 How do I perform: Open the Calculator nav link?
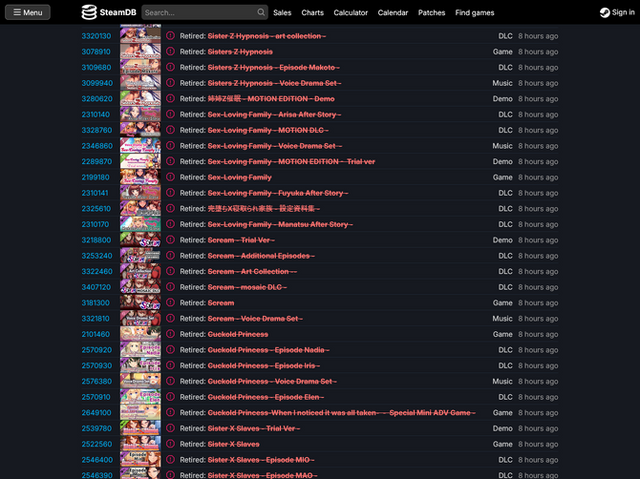click(350, 13)
